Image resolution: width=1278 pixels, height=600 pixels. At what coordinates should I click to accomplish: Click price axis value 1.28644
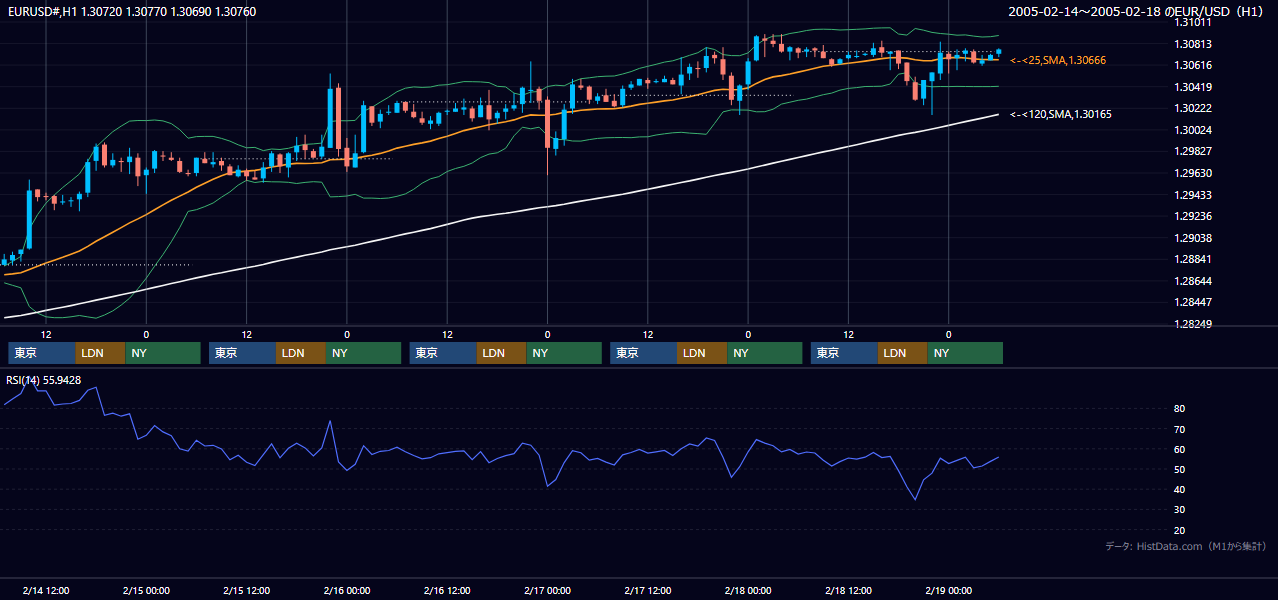pos(1192,282)
